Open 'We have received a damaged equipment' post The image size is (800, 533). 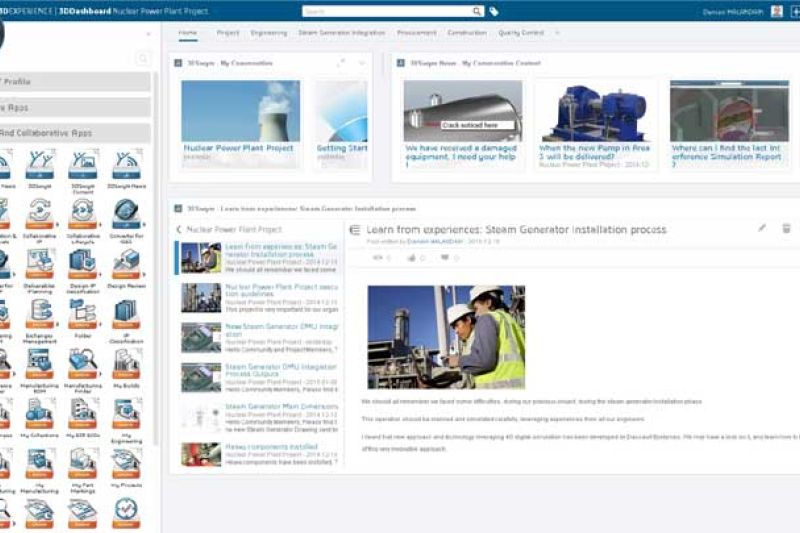pos(461,156)
